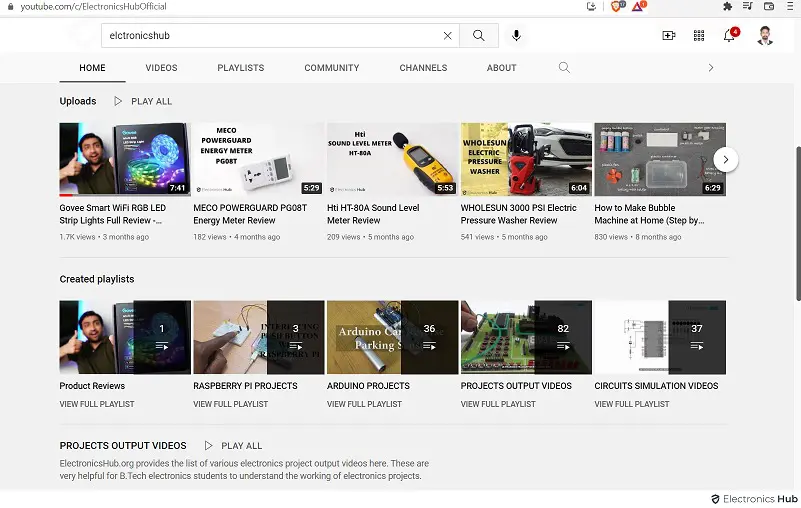Click title Govee Smart WiFi RGB LED Strip
The width and height of the screenshot is (801, 508).
click(112, 214)
